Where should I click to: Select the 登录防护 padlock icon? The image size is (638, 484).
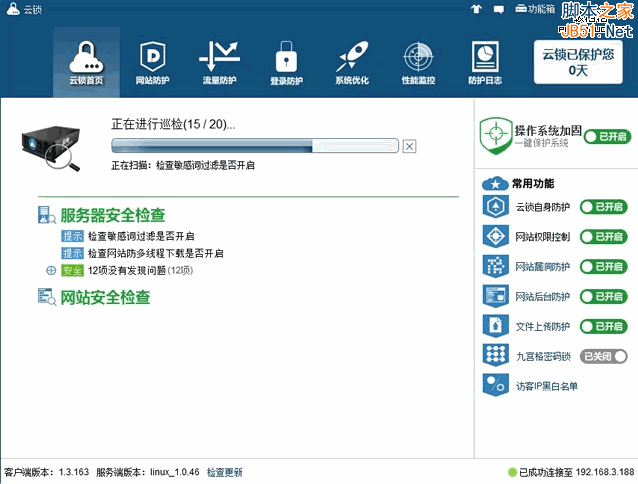coord(286,61)
